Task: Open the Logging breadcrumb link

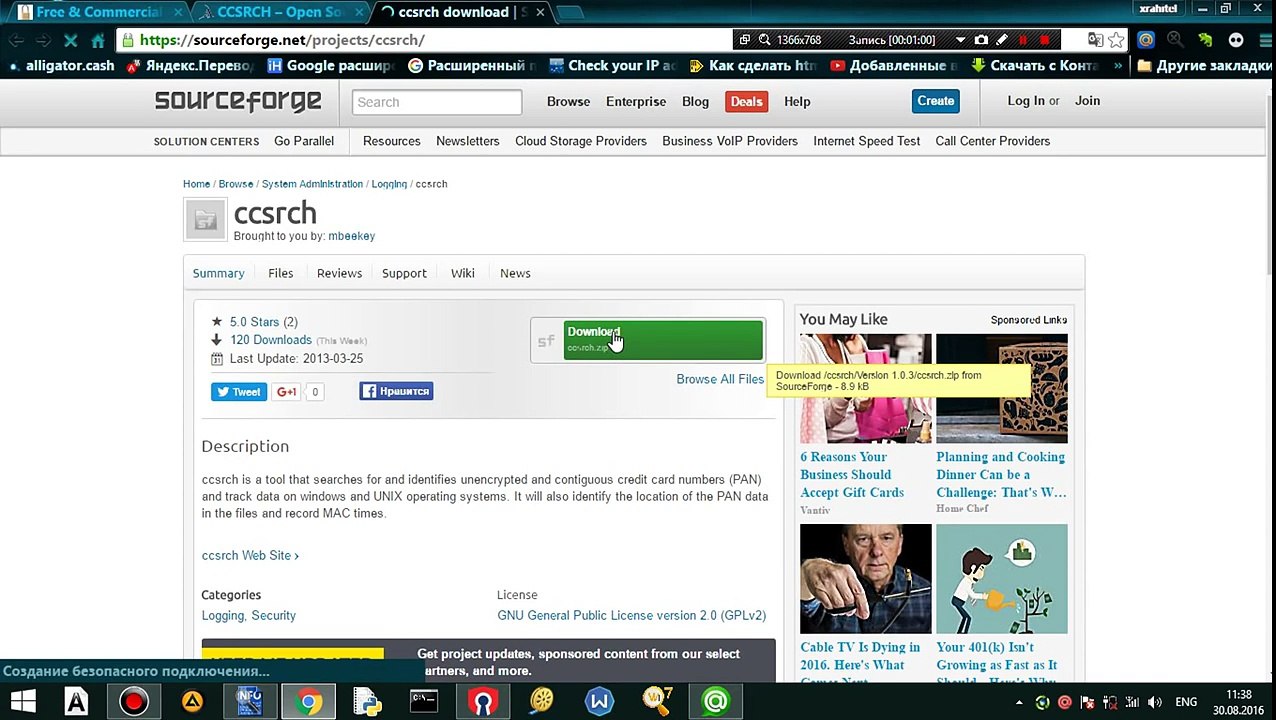Action: pyautogui.click(x=389, y=184)
